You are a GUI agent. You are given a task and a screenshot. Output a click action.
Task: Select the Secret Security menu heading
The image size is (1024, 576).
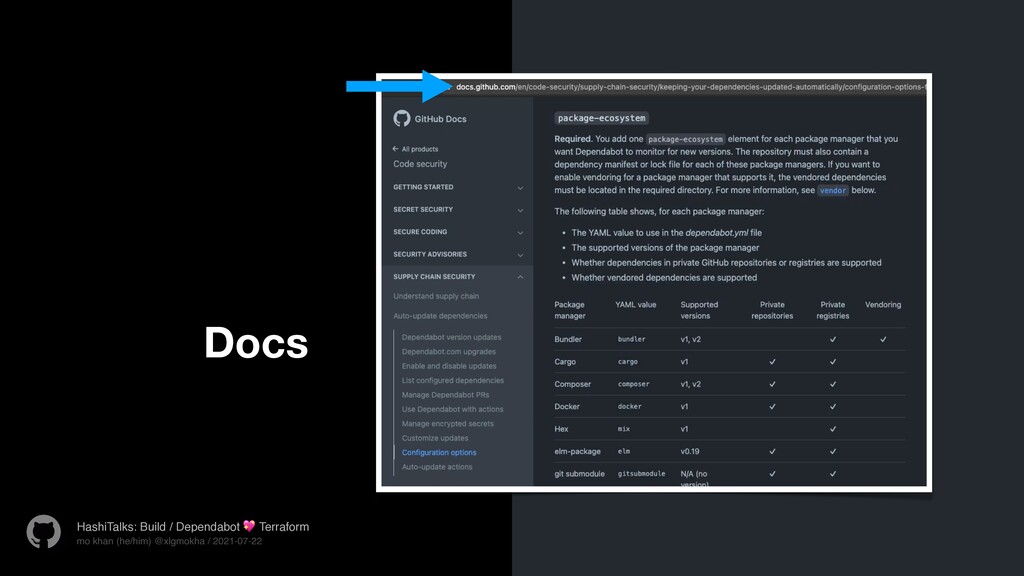[423, 210]
